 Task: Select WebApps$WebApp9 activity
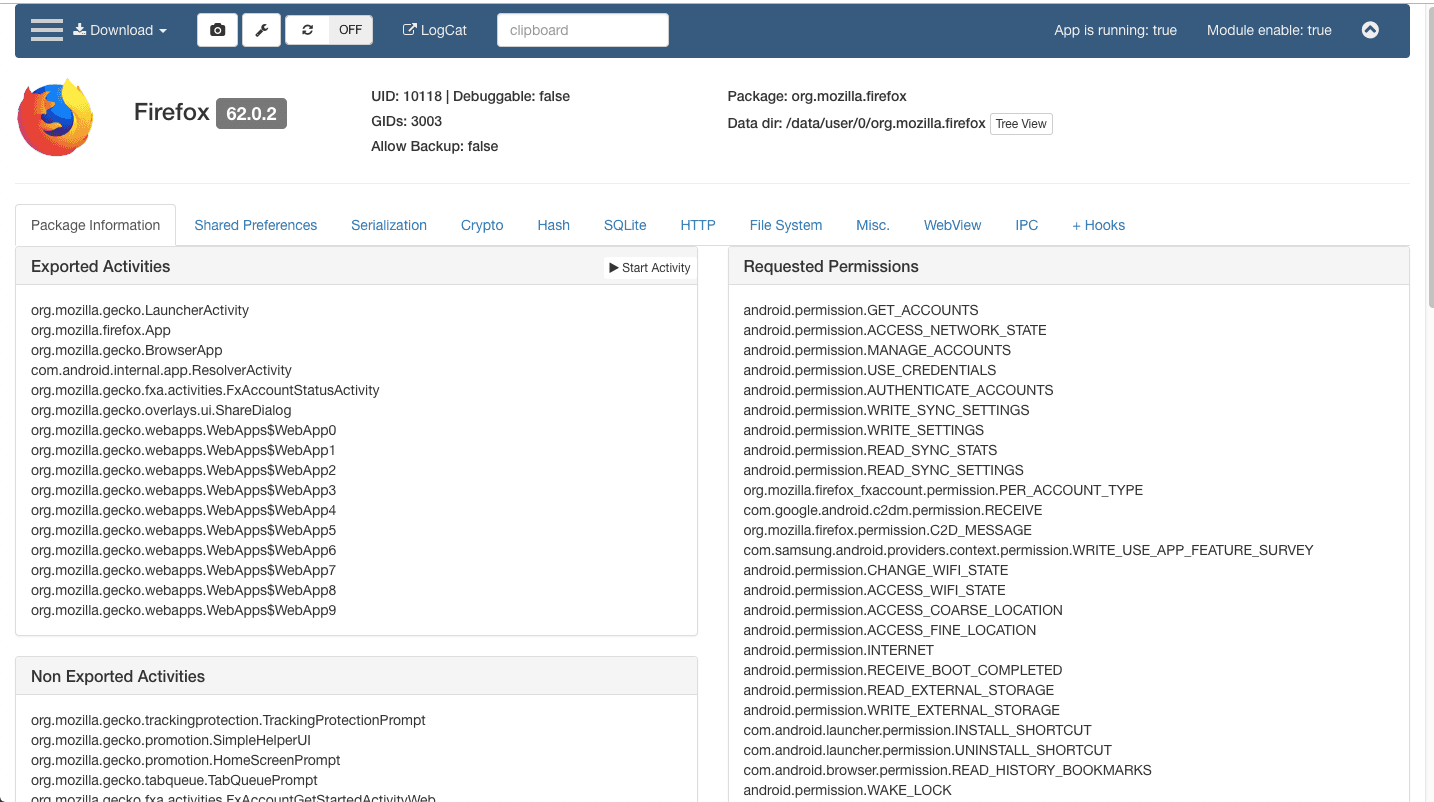click(x=183, y=610)
